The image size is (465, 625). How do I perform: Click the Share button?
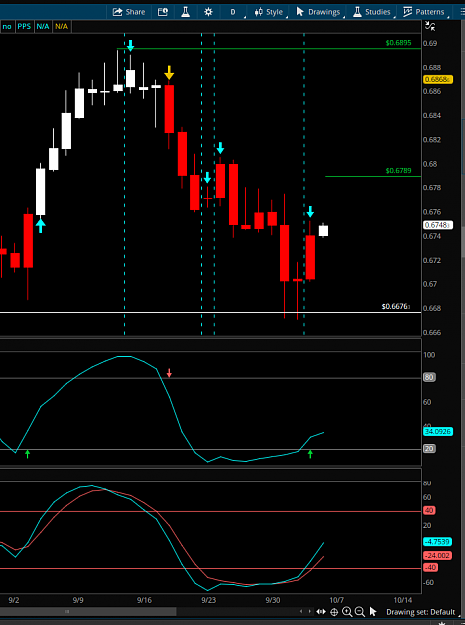[x=129, y=12]
